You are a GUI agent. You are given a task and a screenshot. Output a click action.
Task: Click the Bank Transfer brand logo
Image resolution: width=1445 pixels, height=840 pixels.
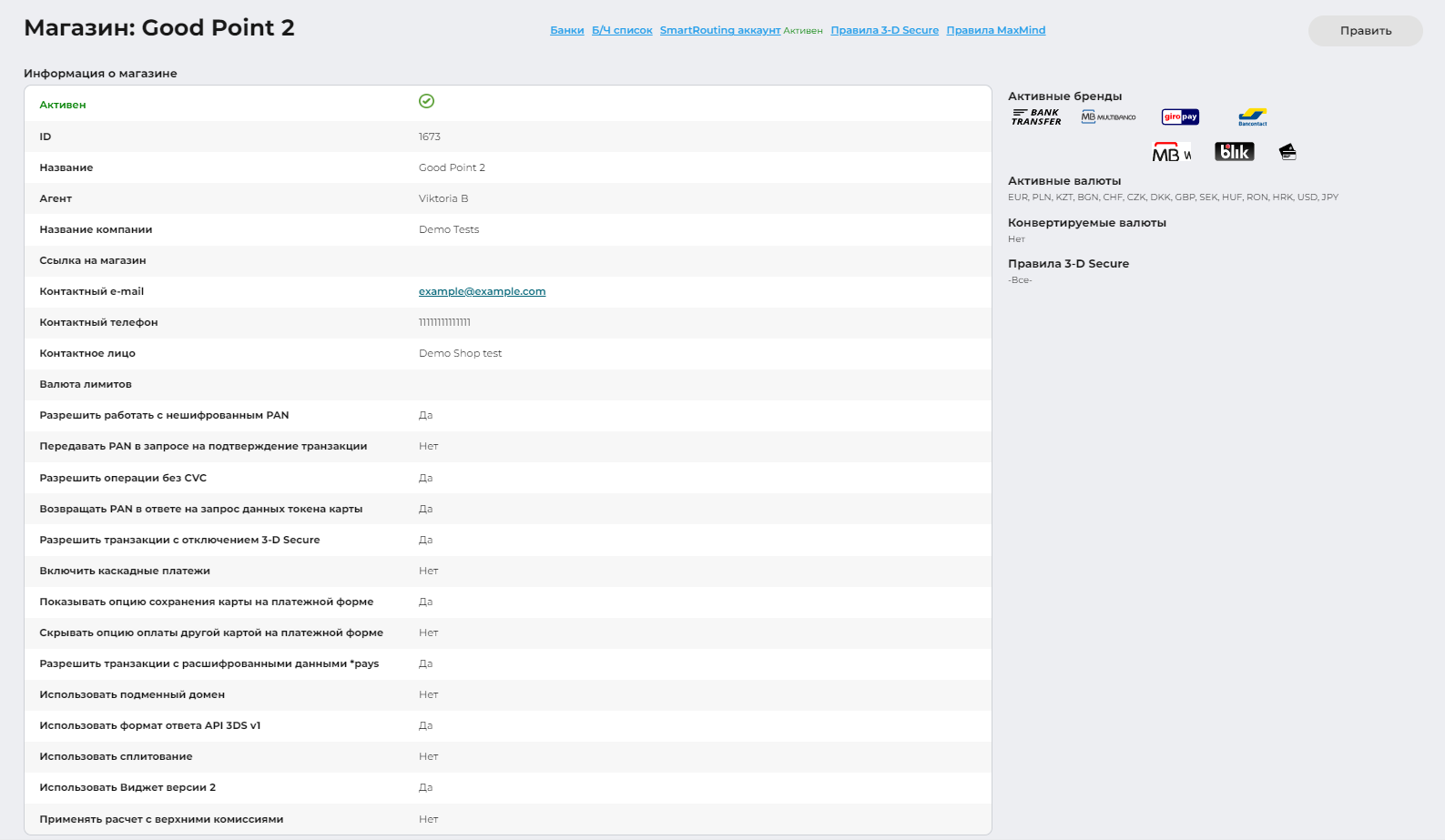pos(1036,117)
